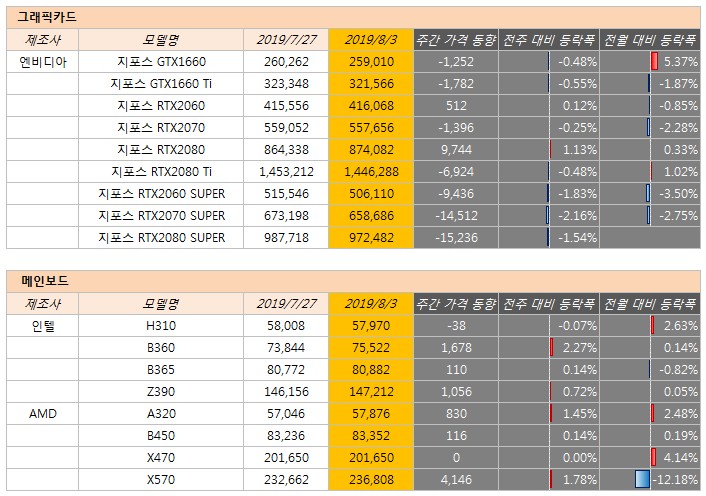Click the 엔비디아 manufacturer cell
Viewport: 706px width, 496px height.
click(x=43, y=62)
